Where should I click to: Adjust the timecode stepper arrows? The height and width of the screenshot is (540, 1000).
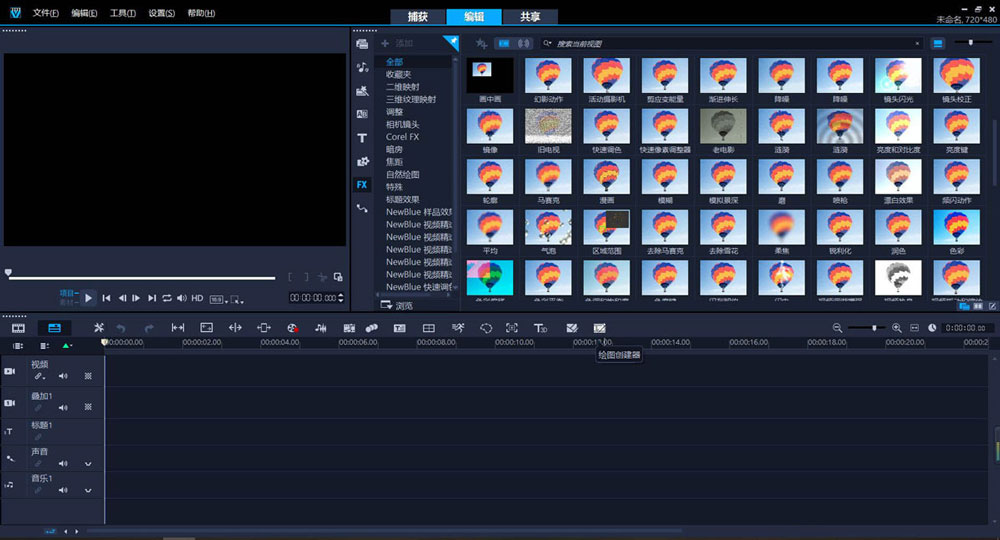341,298
